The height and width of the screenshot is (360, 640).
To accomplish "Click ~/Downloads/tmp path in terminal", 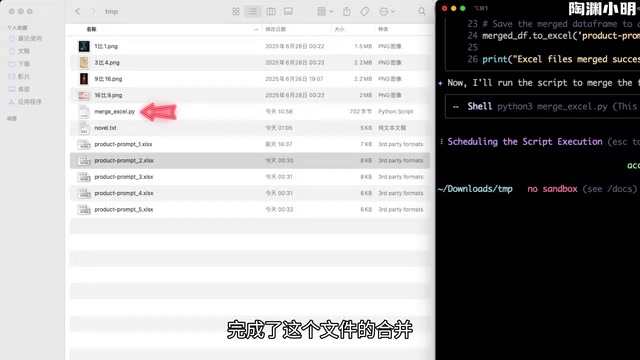I will tap(475, 189).
